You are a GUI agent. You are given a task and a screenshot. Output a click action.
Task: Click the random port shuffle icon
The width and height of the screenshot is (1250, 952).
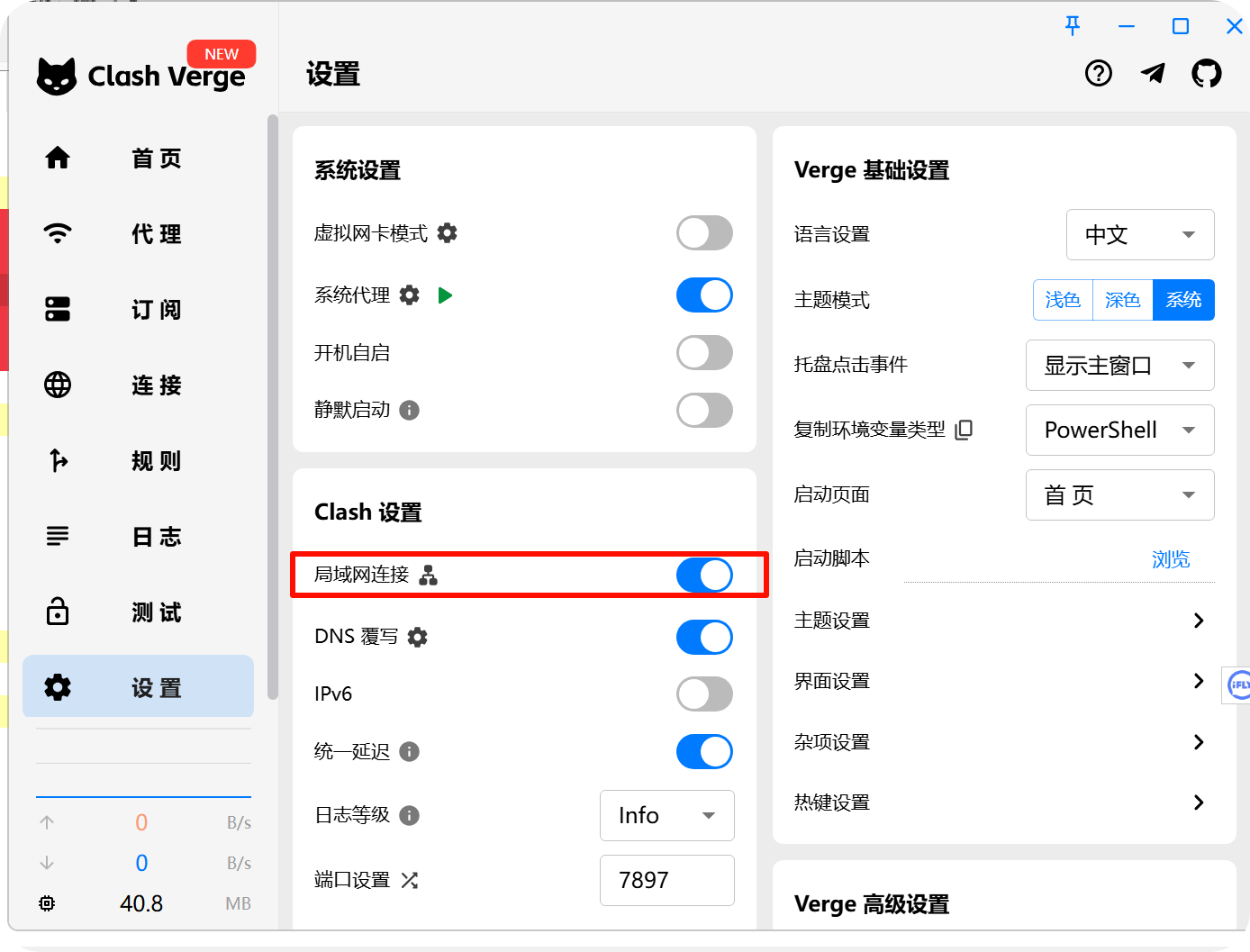pos(410,880)
